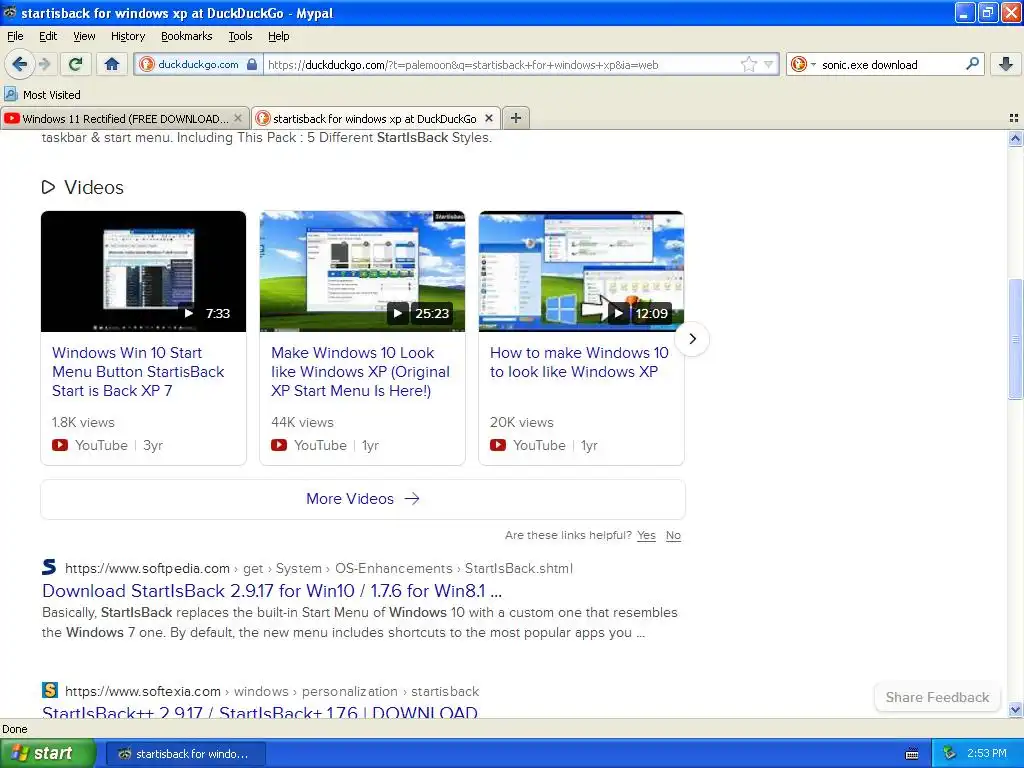Open the History menu
The width and height of the screenshot is (1024, 768).
point(128,36)
